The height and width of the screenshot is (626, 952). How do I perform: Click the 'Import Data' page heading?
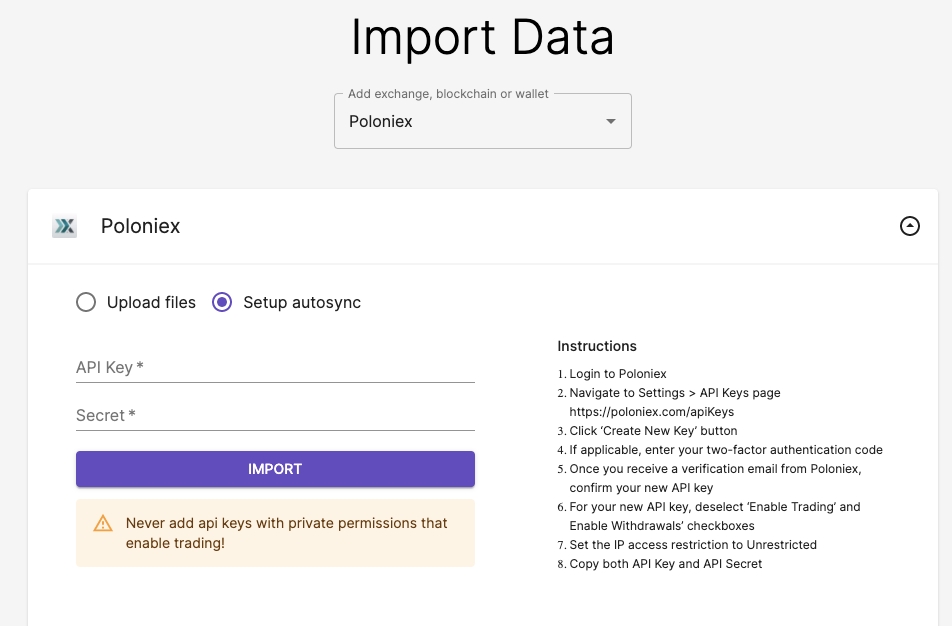[x=482, y=37]
